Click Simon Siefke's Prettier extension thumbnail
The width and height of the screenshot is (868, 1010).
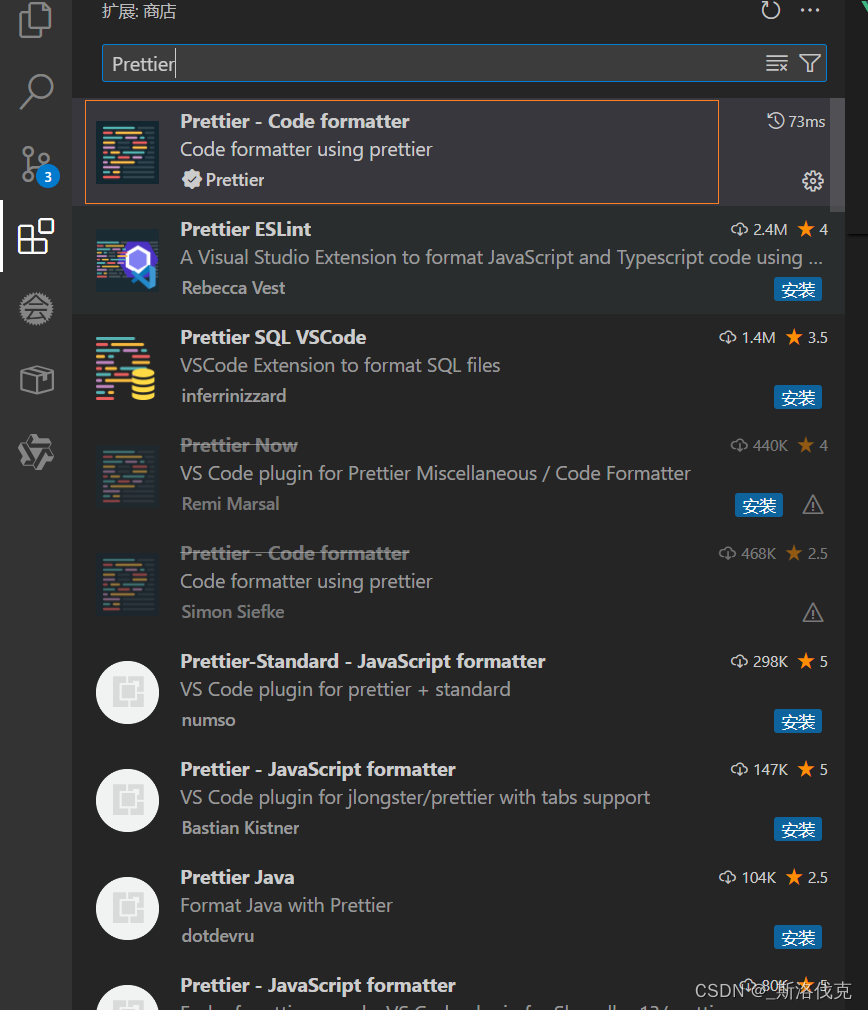(x=127, y=584)
